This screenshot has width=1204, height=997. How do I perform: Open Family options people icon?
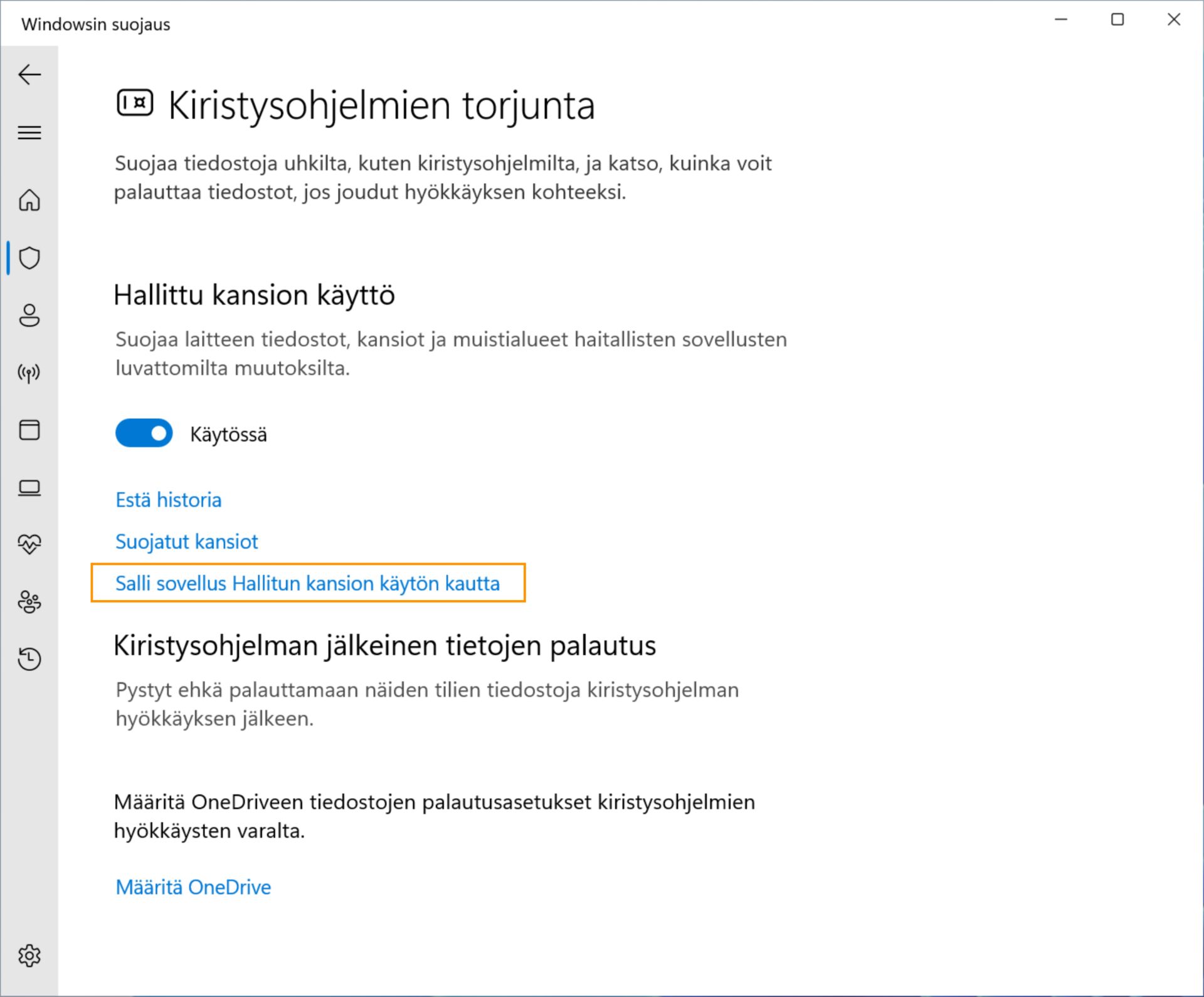tap(29, 602)
